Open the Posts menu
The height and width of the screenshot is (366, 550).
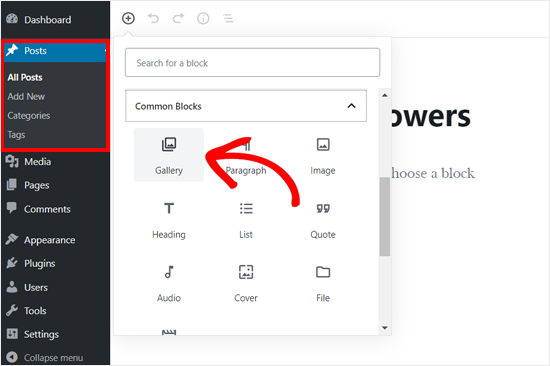pos(55,51)
